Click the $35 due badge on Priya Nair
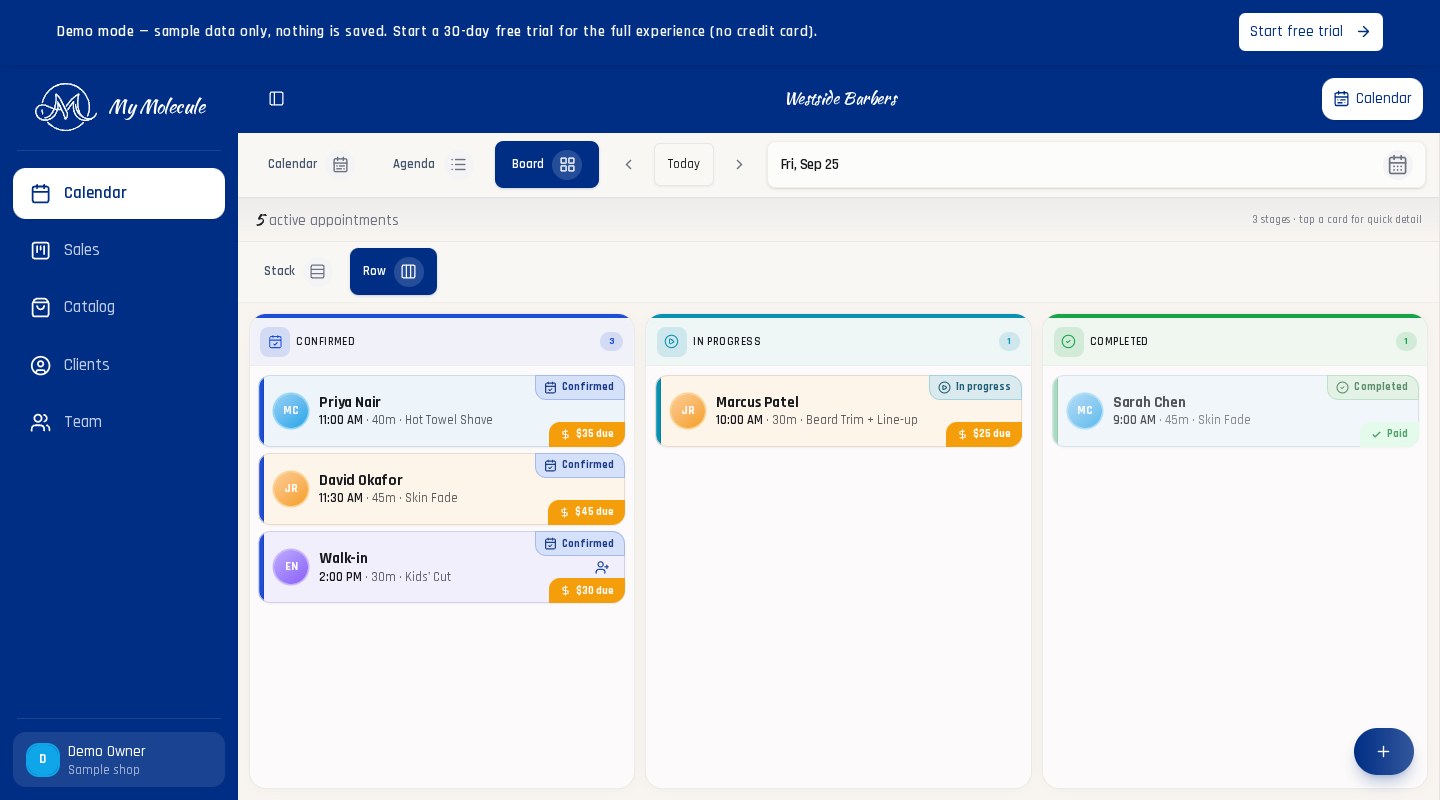Image resolution: width=1440 pixels, height=800 pixels. (x=587, y=434)
